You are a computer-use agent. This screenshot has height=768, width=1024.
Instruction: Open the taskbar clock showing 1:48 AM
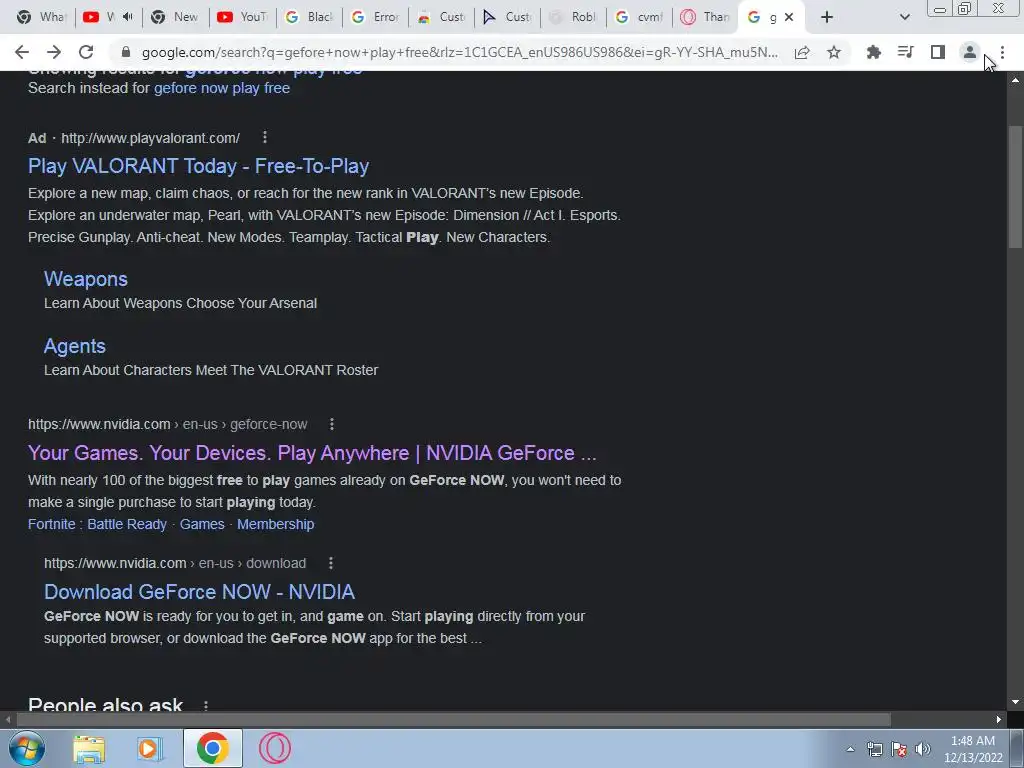972,749
